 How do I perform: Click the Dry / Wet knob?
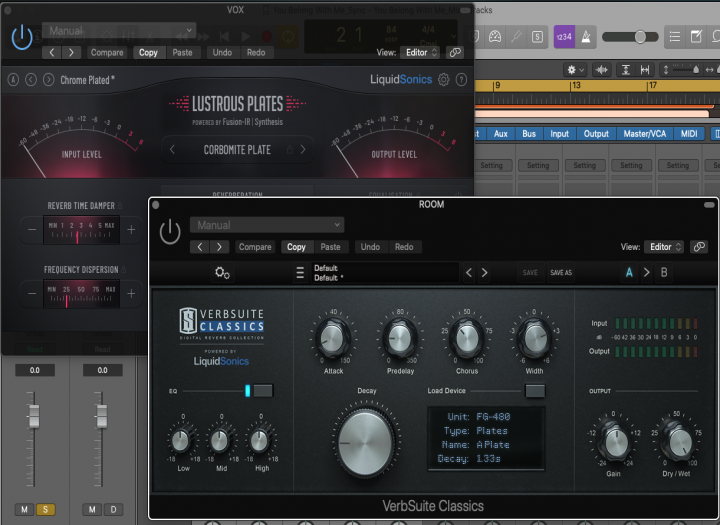tap(680, 443)
